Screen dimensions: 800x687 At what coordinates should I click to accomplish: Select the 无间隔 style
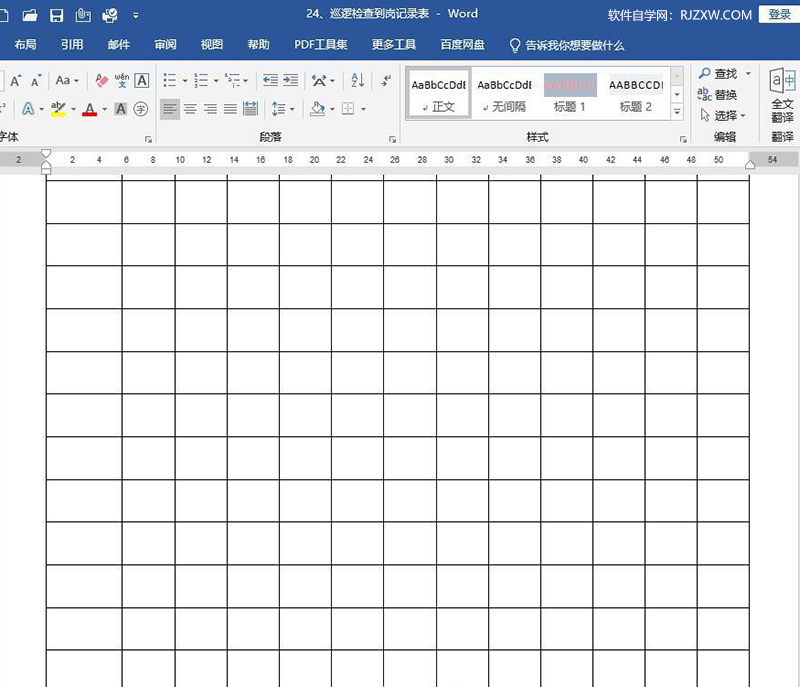pyautogui.click(x=505, y=94)
